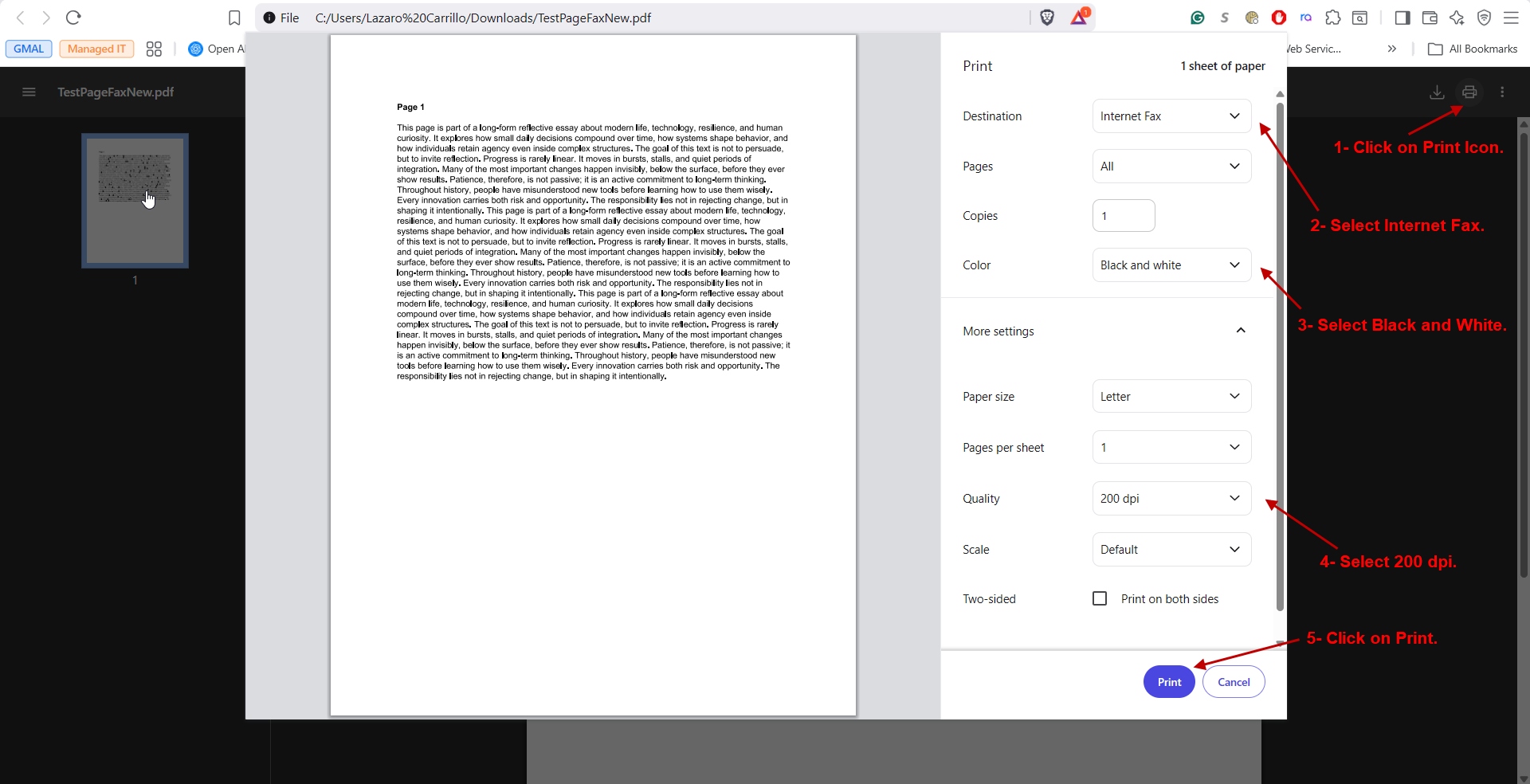
Task: Click the Cancel button
Action: click(1233, 682)
